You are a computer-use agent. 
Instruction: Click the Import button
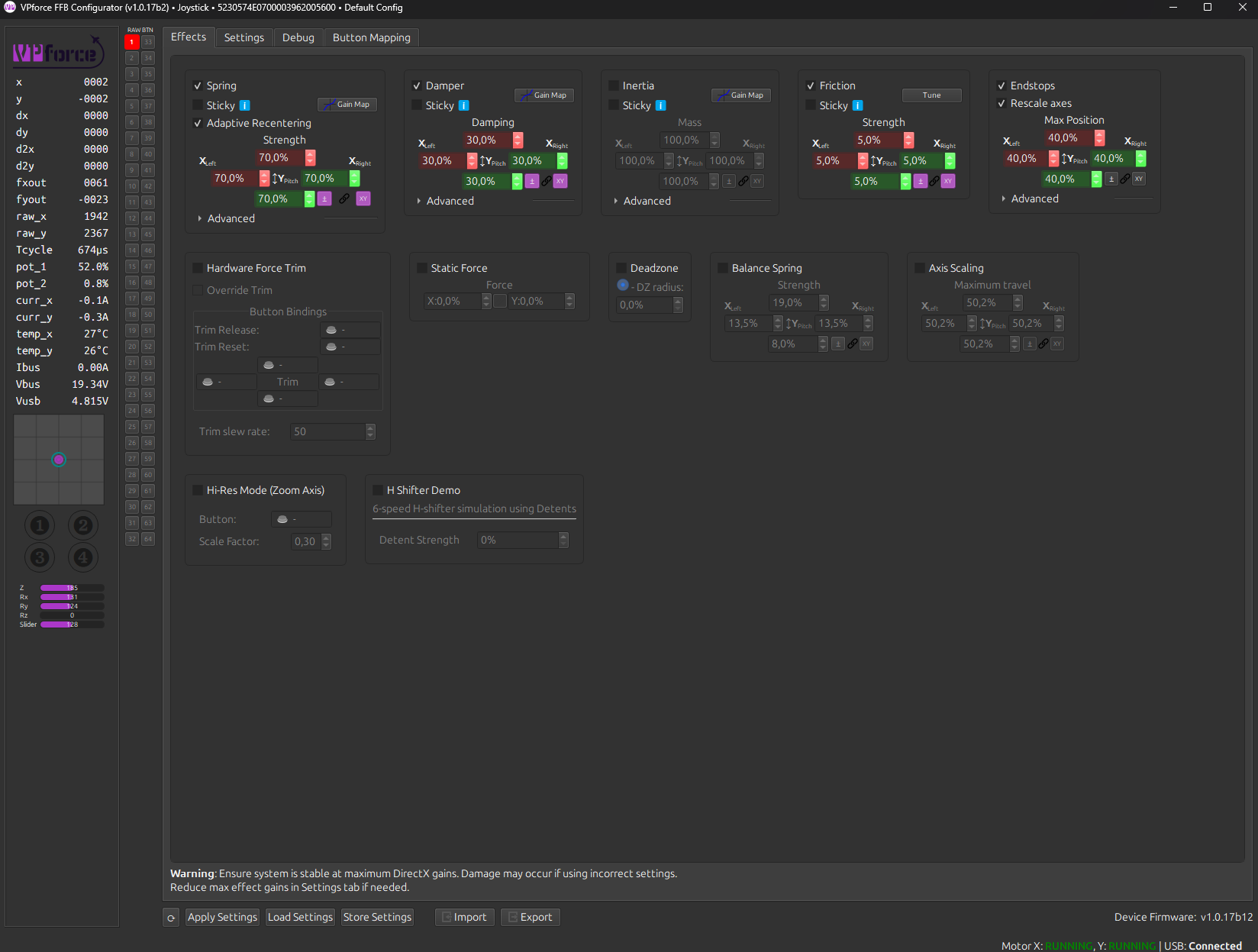tap(465, 918)
